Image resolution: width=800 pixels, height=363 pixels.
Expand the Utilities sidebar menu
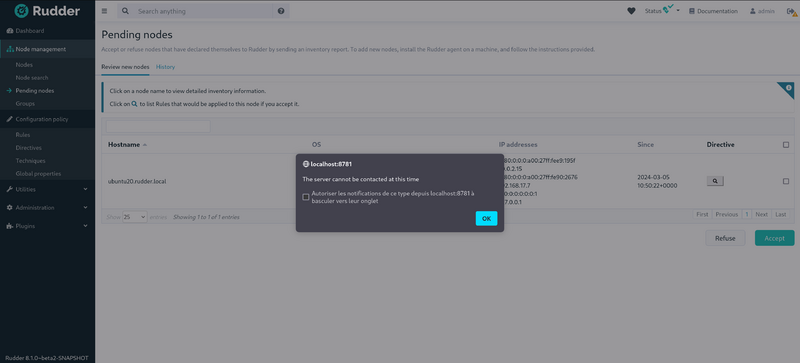pyautogui.click(x=47, y=189)
